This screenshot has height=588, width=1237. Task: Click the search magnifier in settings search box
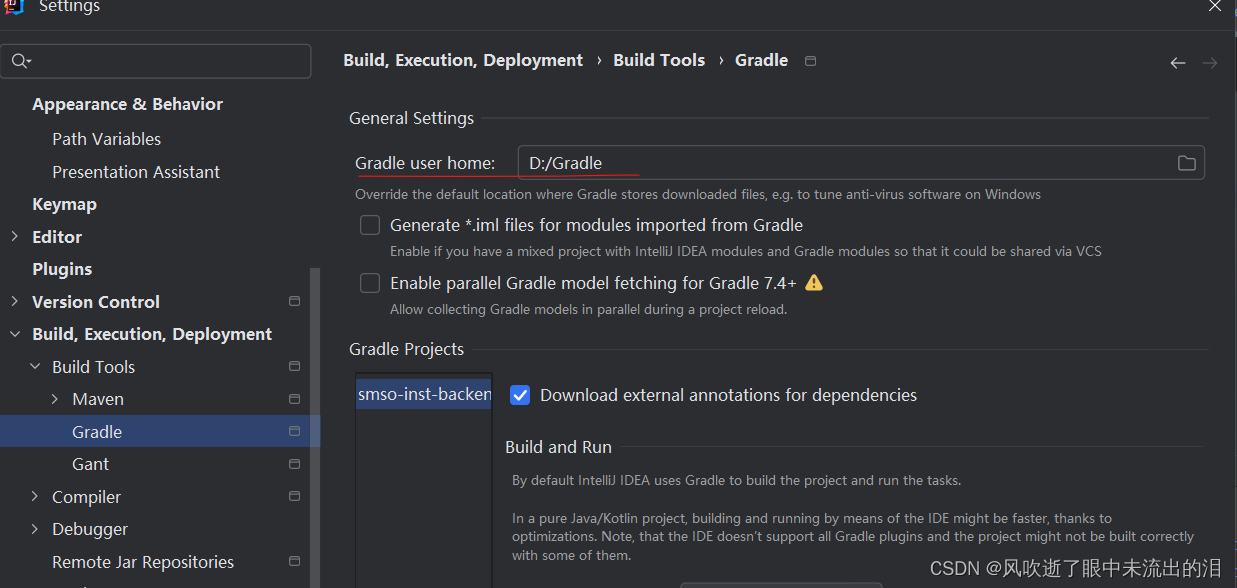click(20, 61)
